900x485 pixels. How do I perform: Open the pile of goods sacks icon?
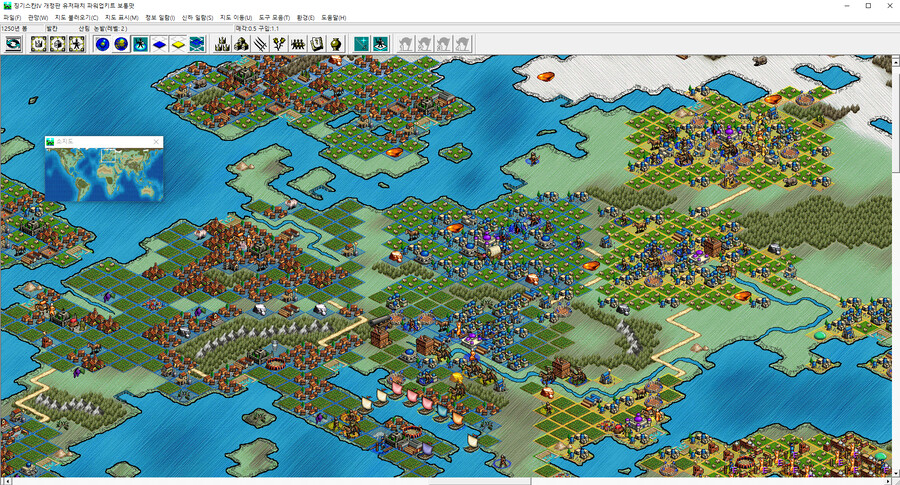tap(241, 44)
